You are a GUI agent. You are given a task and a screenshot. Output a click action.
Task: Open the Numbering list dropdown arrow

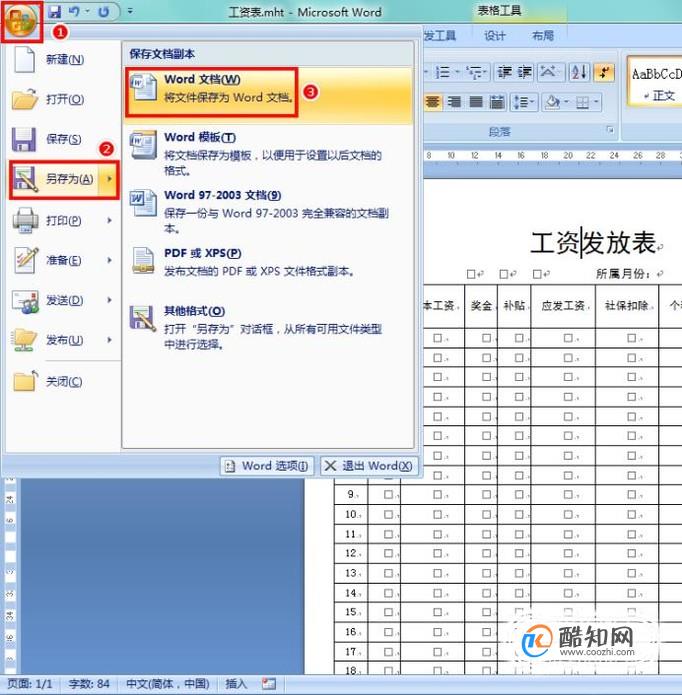point(457,72)
